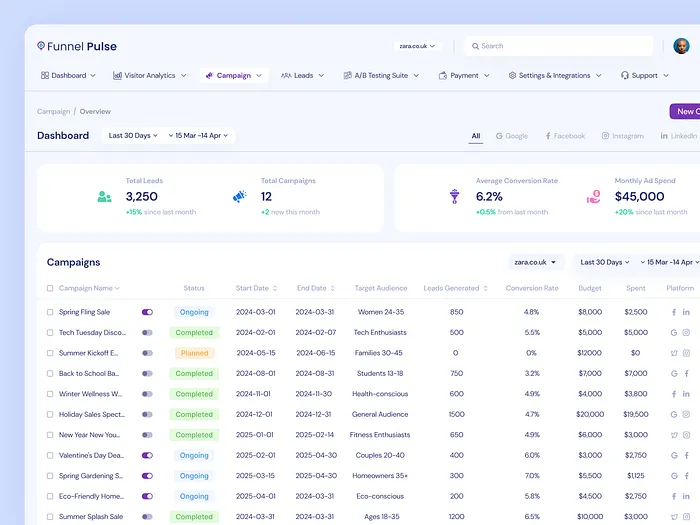
Task: Click LinkedIn icon in Spring Fling Sale row
Action: coord(686,312)
